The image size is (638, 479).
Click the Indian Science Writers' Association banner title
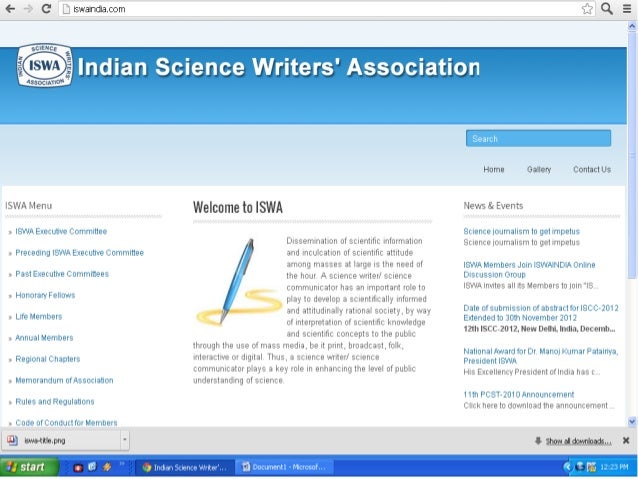pyautogui.click(x=279, y=67)
